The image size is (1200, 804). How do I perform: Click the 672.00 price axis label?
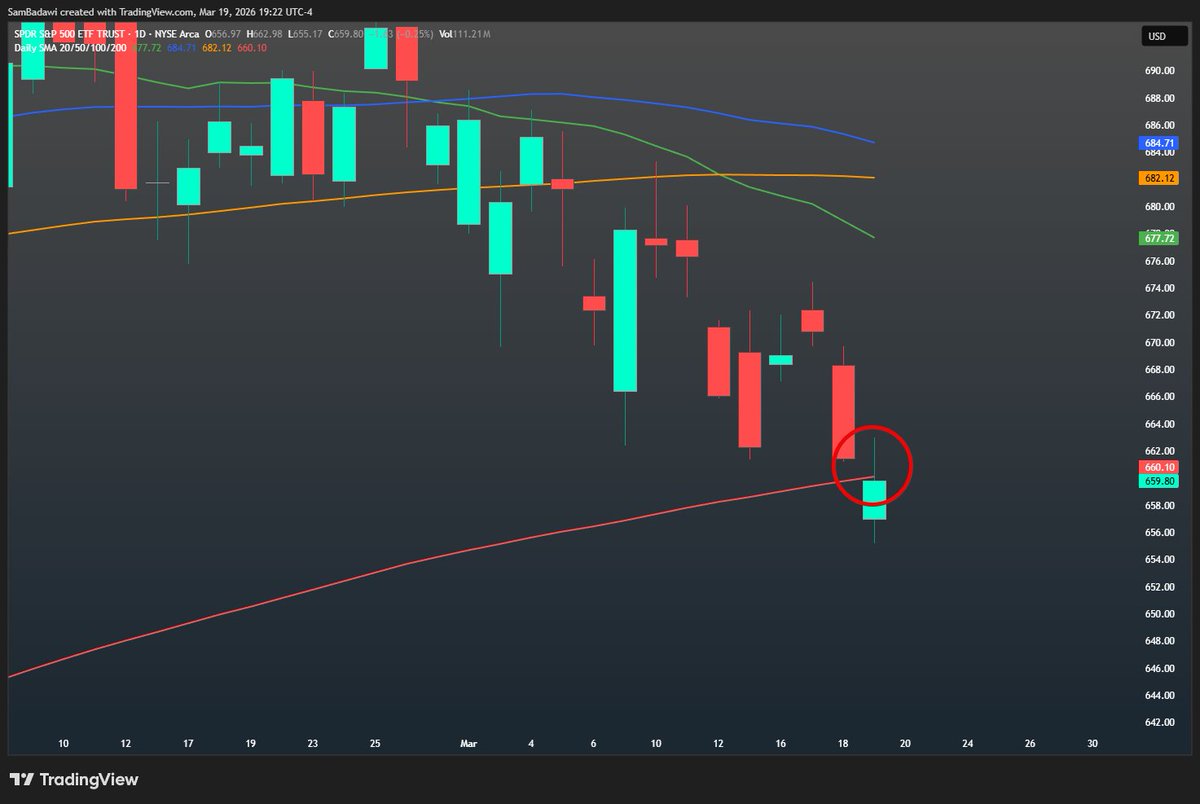pos(1159,315)
